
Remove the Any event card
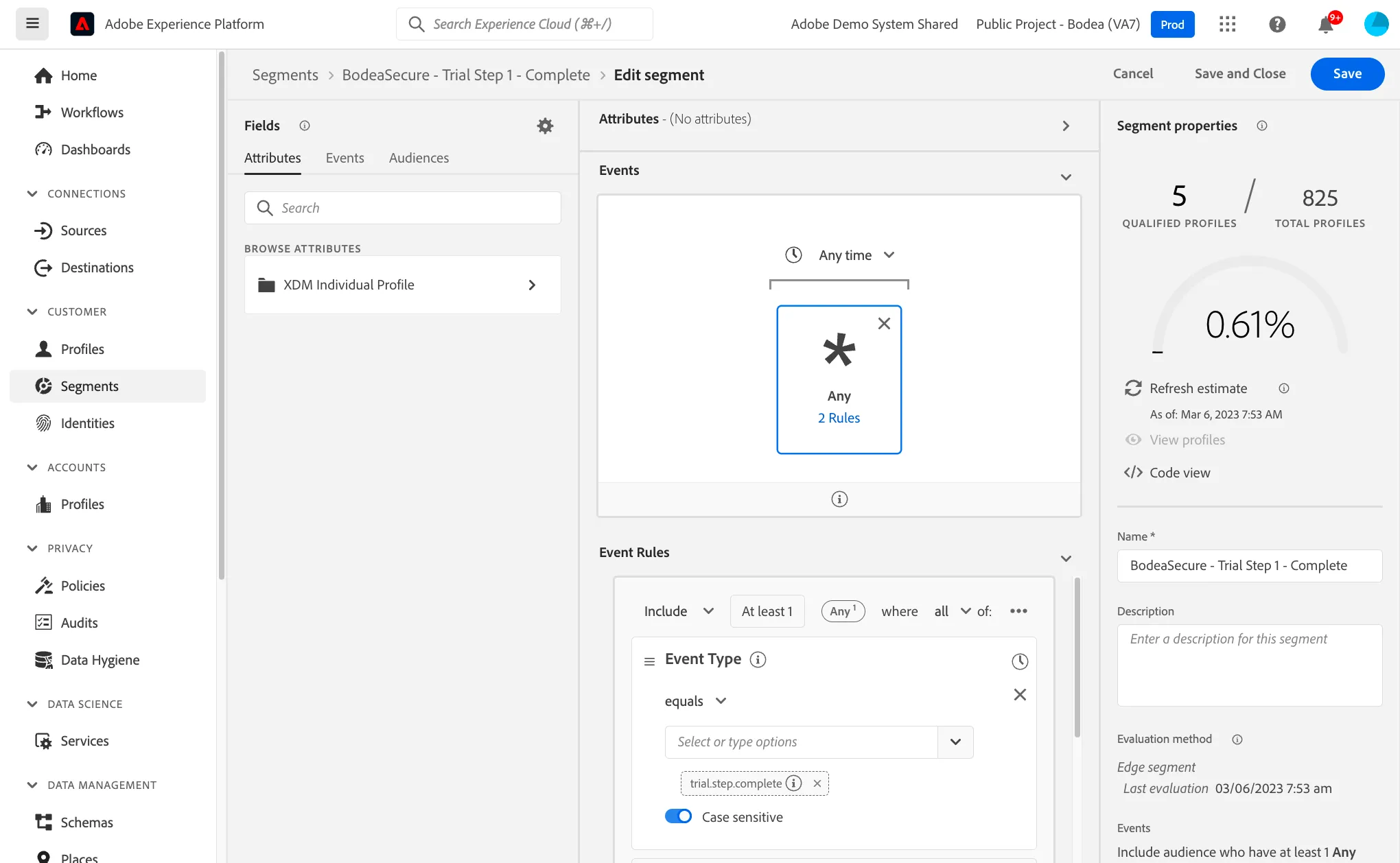(884, 323)
